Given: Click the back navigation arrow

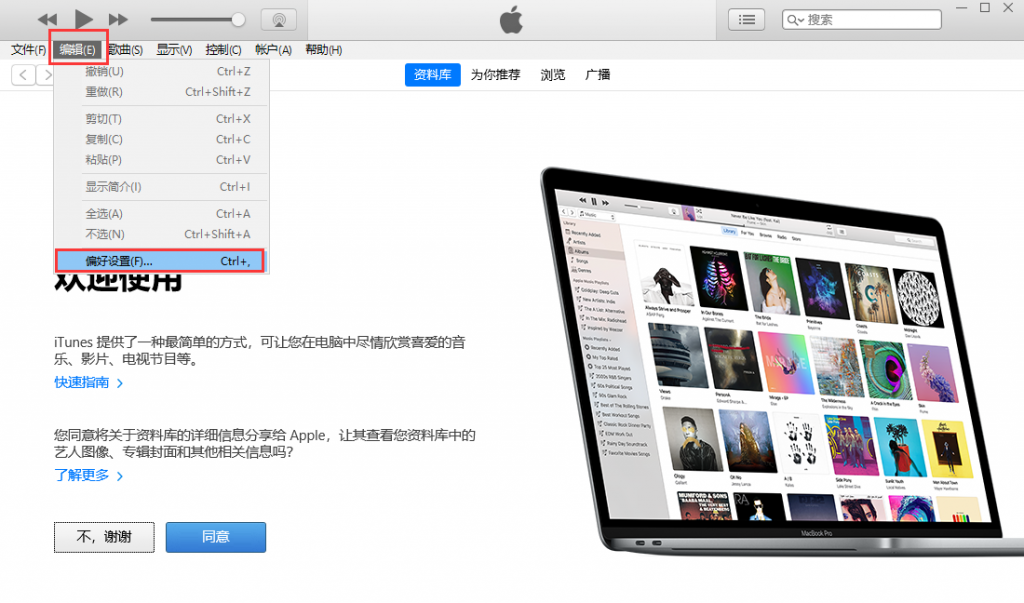Looking at the screenshot, I should point(24,74).
